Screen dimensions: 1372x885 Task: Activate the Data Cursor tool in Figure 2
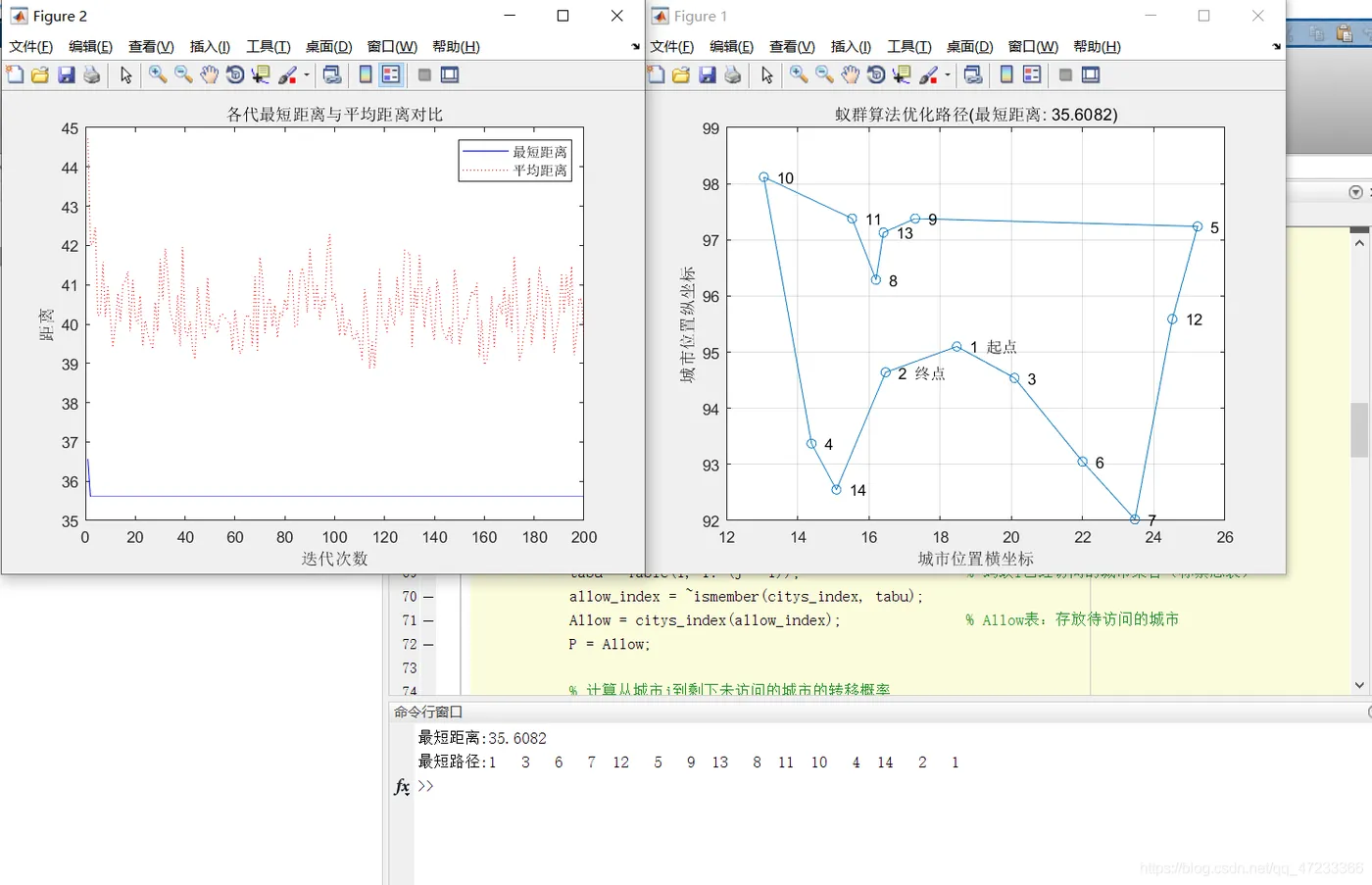(261, 74)
